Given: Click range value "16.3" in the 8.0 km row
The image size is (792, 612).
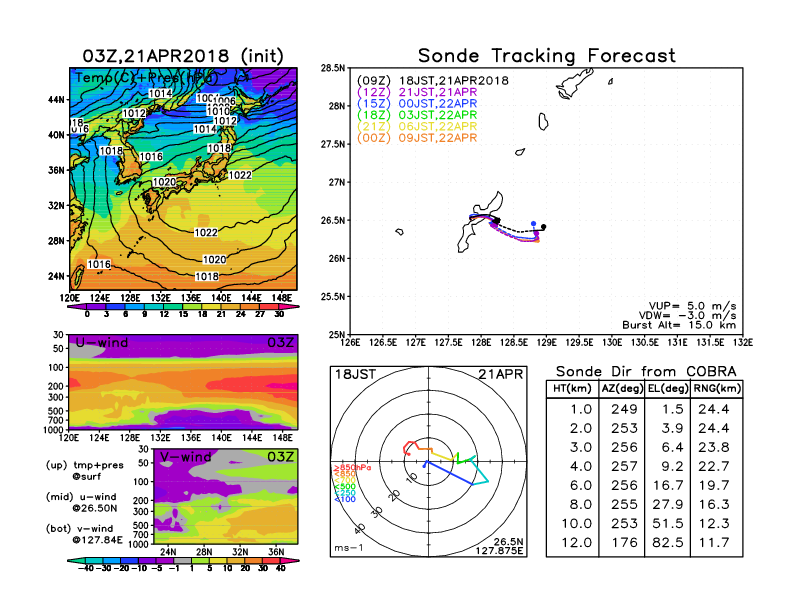Looking at the screenshot, I should click(x=714, y=505).
